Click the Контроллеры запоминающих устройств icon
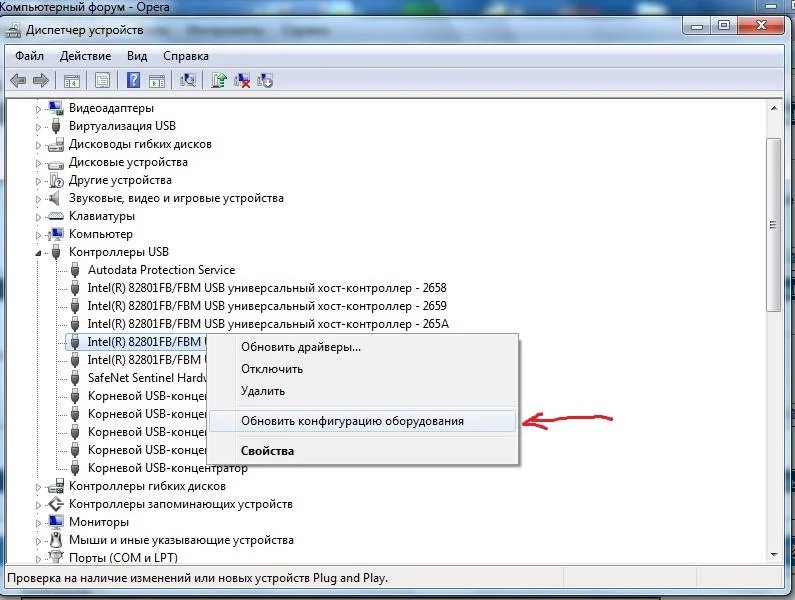Screen dimensions: 795x600 [55, 504]
